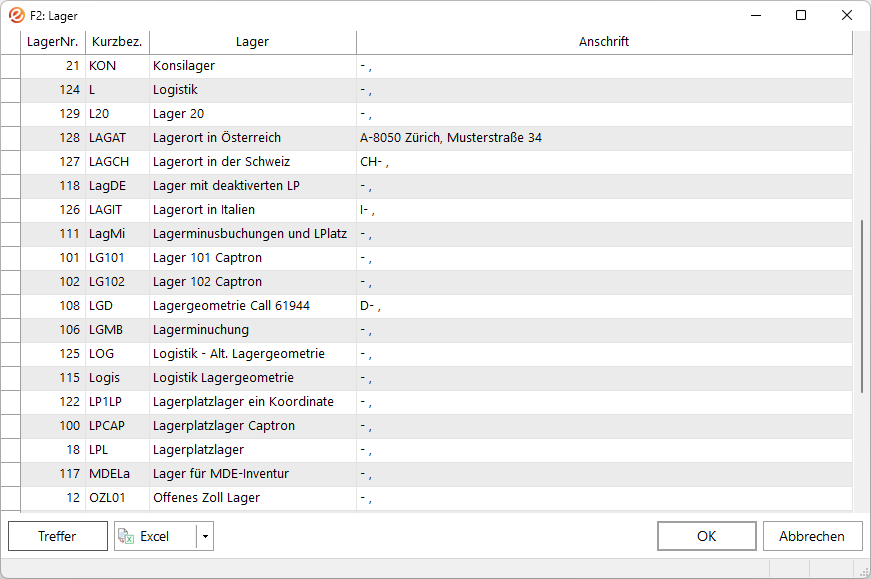Click the resize grip in status bar
This screenshot has height=579, width=871.
click(864, 572)
